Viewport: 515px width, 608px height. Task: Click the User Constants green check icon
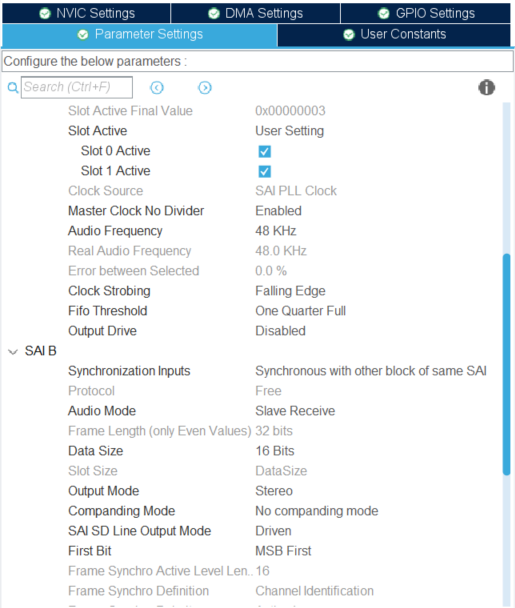point(349,35)
